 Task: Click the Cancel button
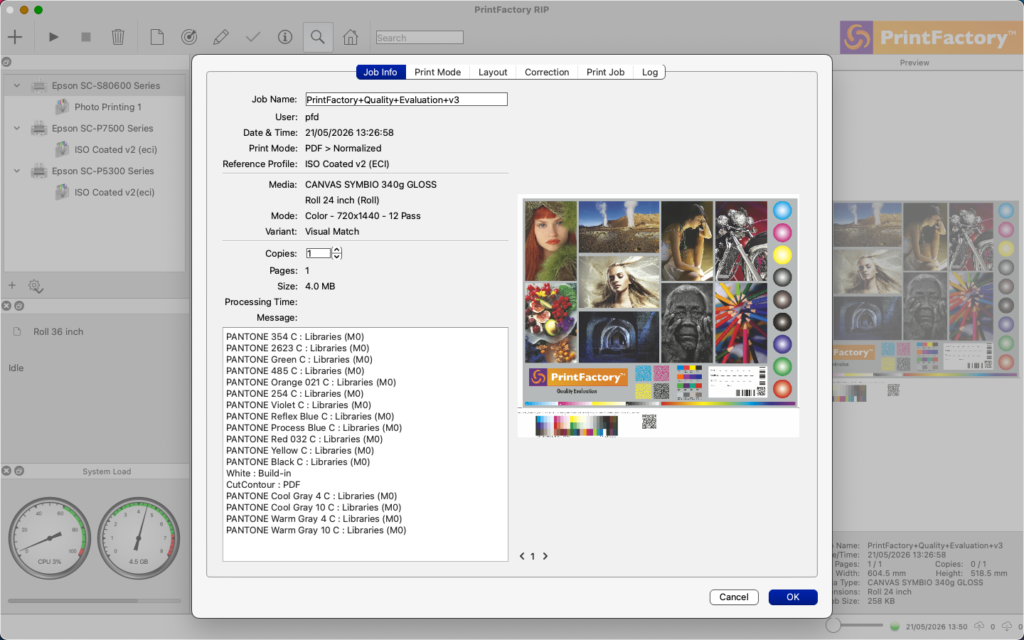pos(734,597)
